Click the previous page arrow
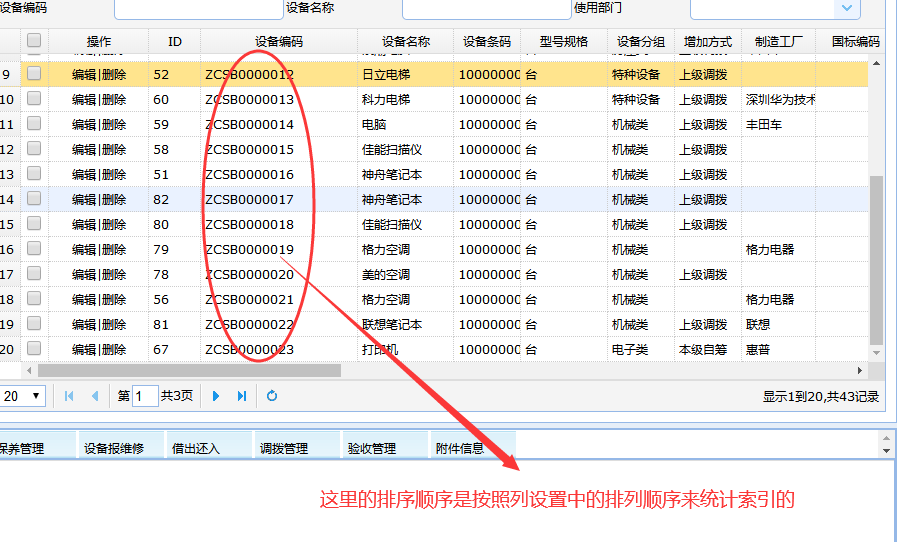The image size is (897, 542). 95,396
